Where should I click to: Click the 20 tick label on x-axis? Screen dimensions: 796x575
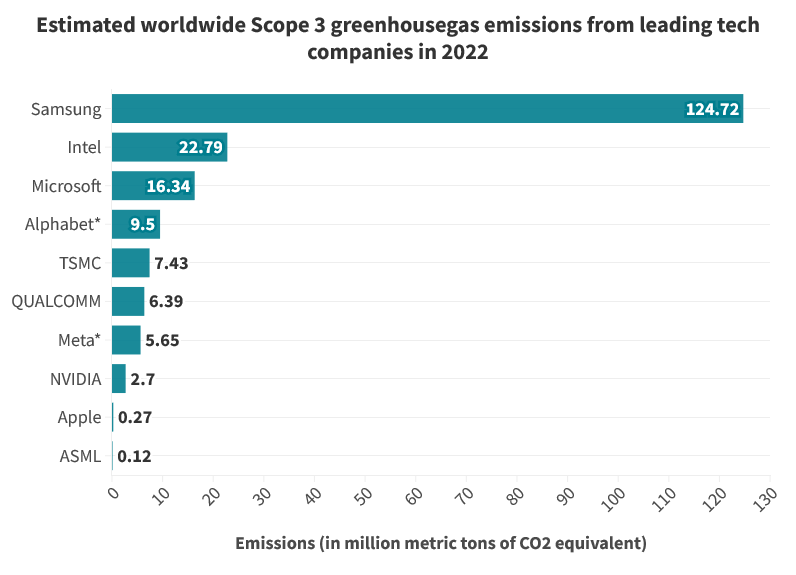pos(211,496)
